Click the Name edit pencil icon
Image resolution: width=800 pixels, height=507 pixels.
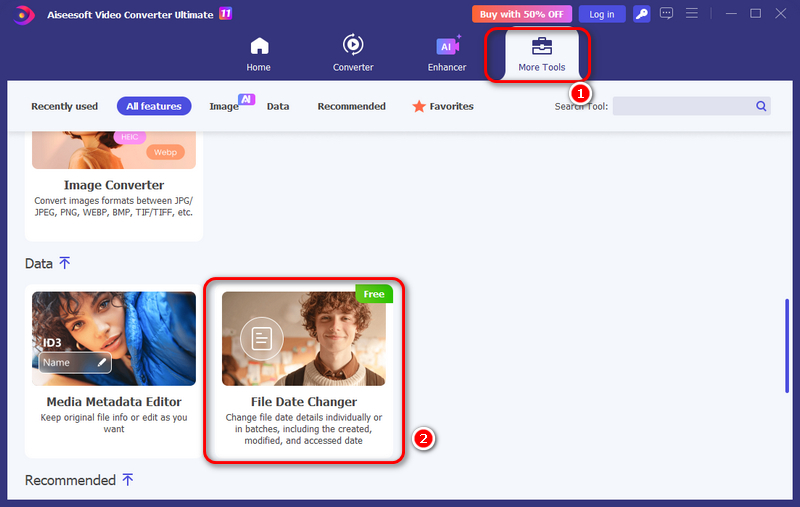102,362
